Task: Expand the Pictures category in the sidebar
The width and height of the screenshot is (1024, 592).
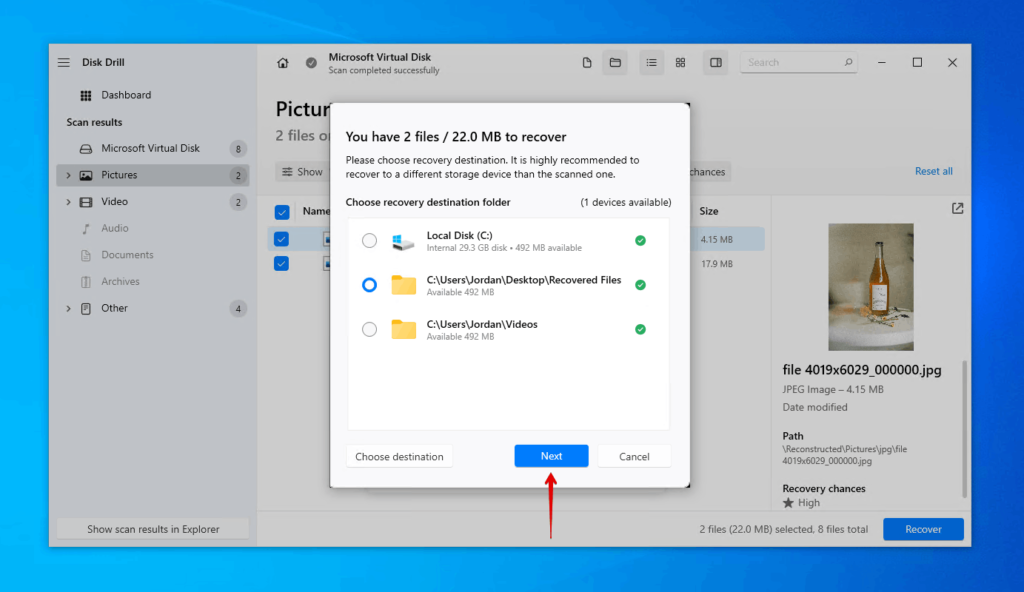Action: [67, 174]
